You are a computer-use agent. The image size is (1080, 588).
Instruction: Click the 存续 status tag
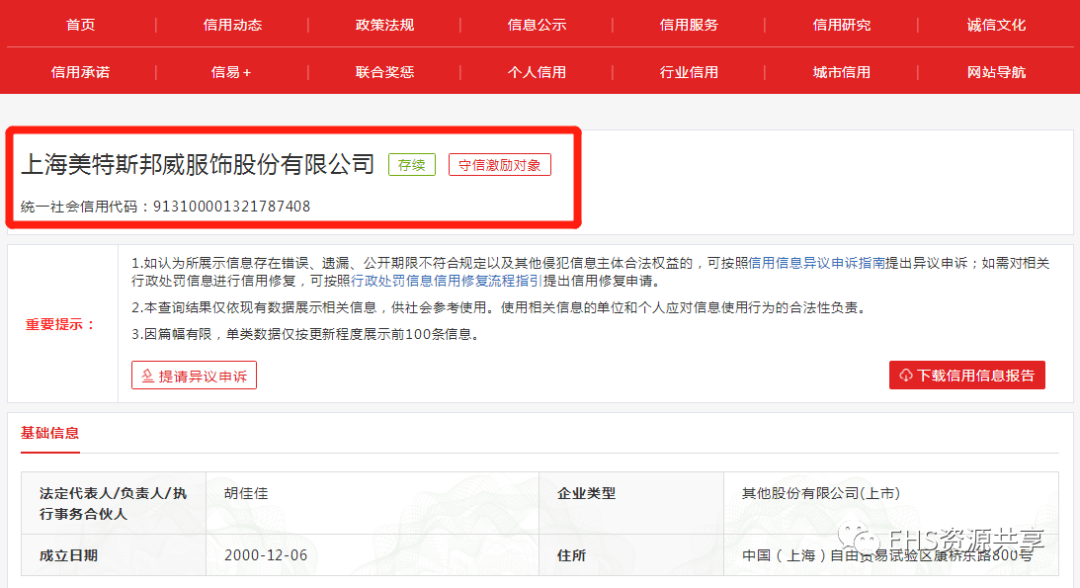(412, 165)
